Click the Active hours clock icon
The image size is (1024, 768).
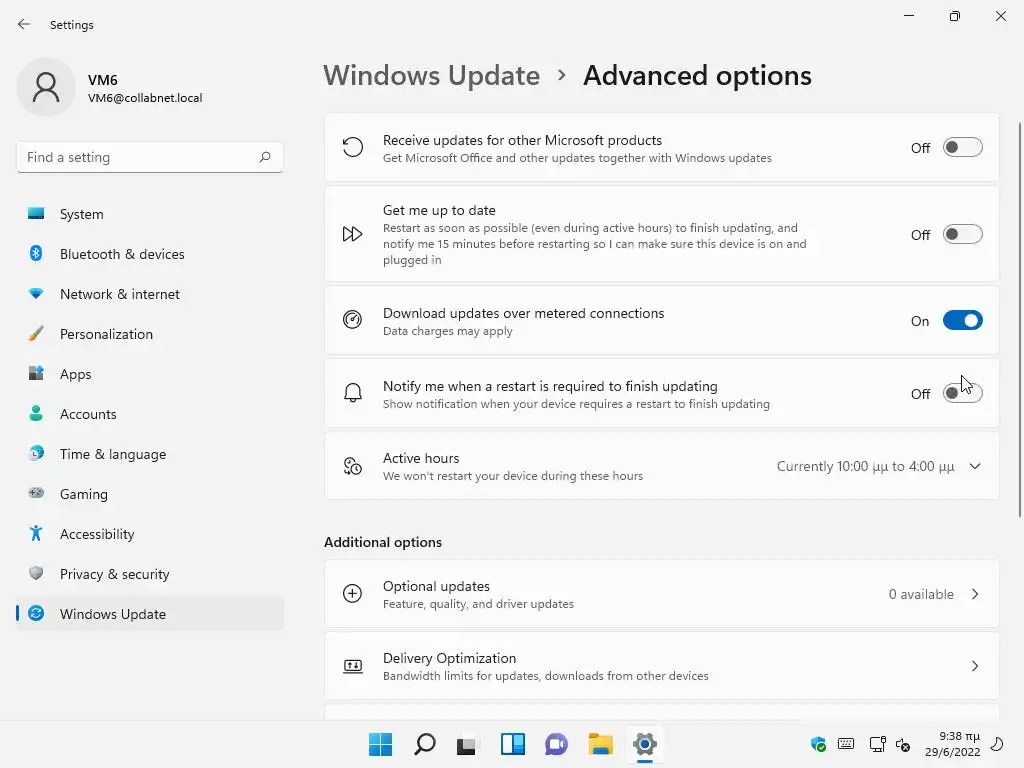click(x=353, y=466)
